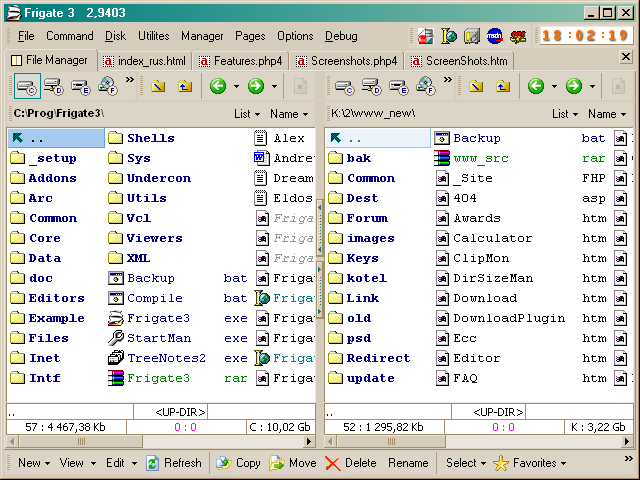This screenshot has height=480, width=640.
Task: Open the File menu
Action: click(x=26, y=36)
